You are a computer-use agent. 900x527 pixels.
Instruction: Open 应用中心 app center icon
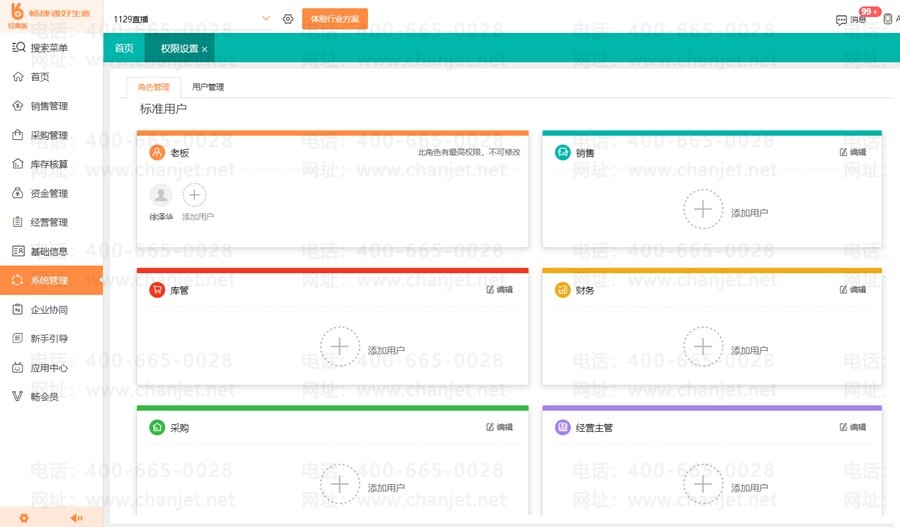coord(18,367)
